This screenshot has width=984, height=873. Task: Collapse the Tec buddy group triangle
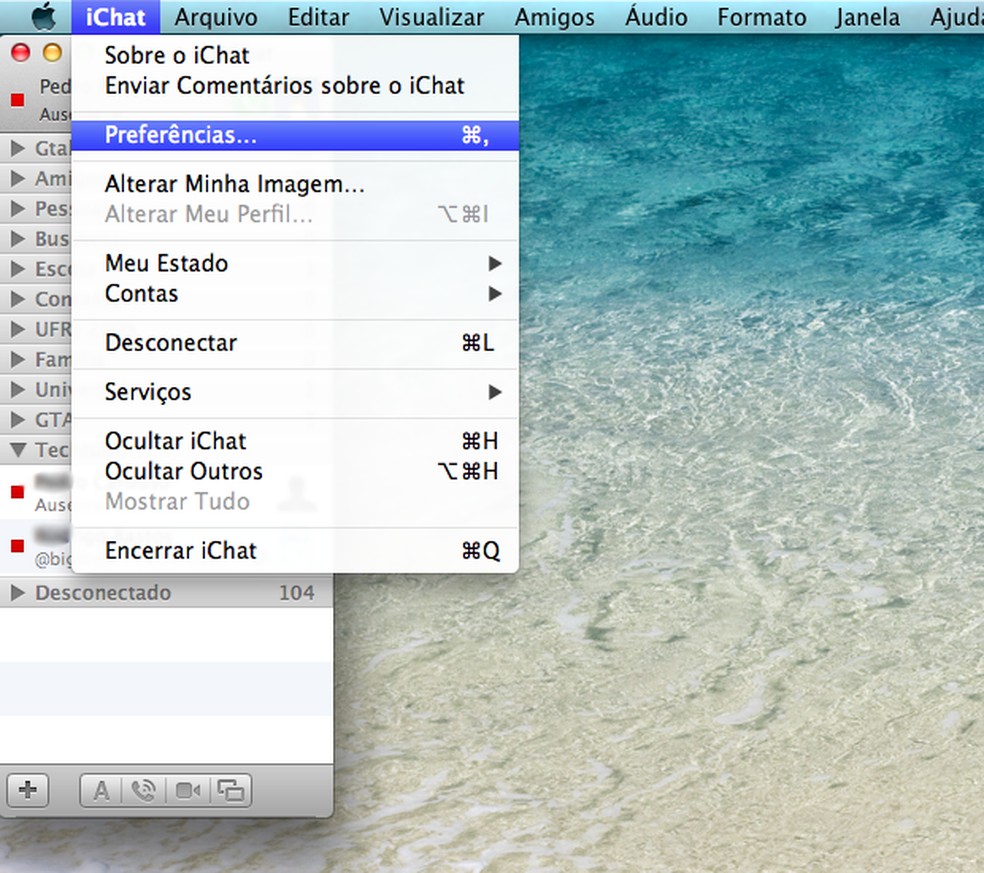(x=18, y=449)
